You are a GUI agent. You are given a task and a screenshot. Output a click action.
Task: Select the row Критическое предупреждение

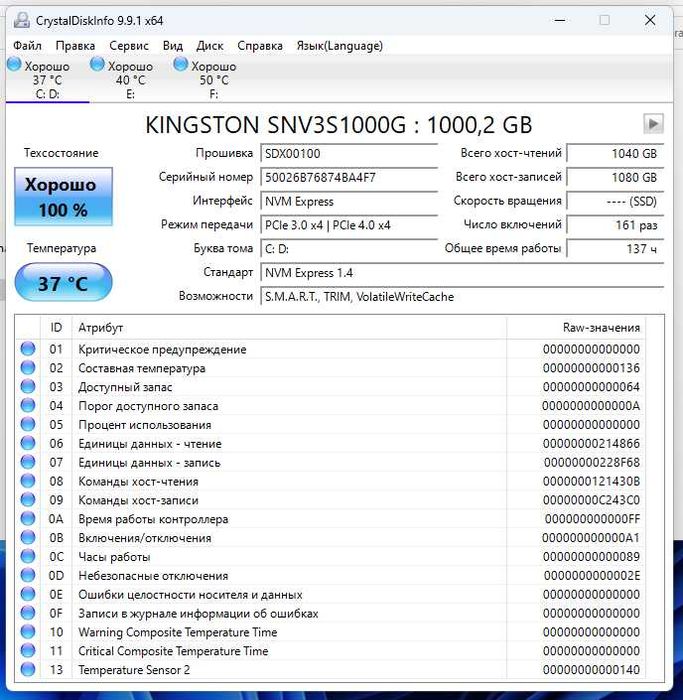330,349
